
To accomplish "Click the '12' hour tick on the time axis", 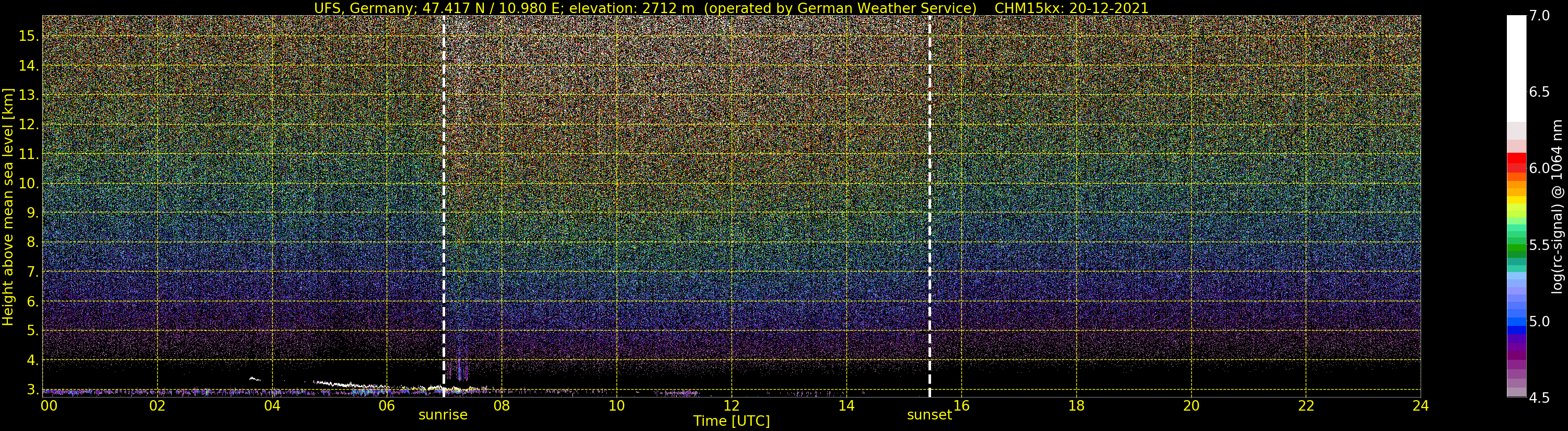I will pos(731,406).
